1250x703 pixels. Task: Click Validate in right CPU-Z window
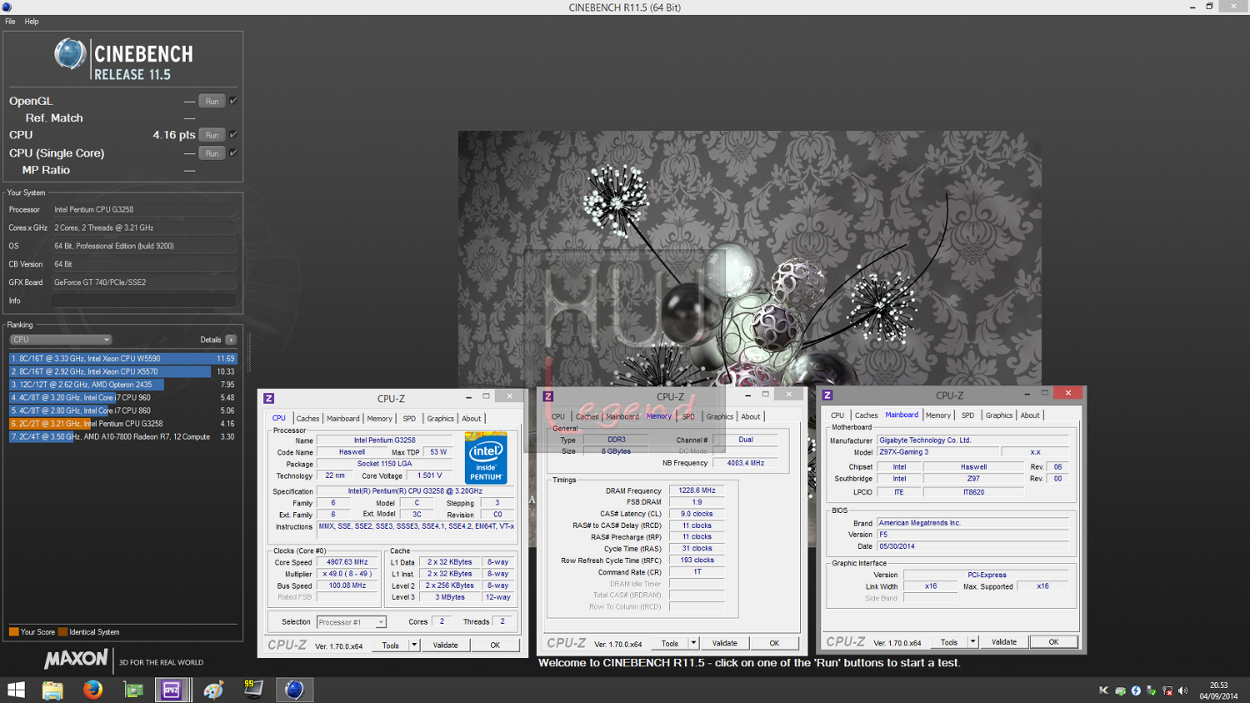1003,642
